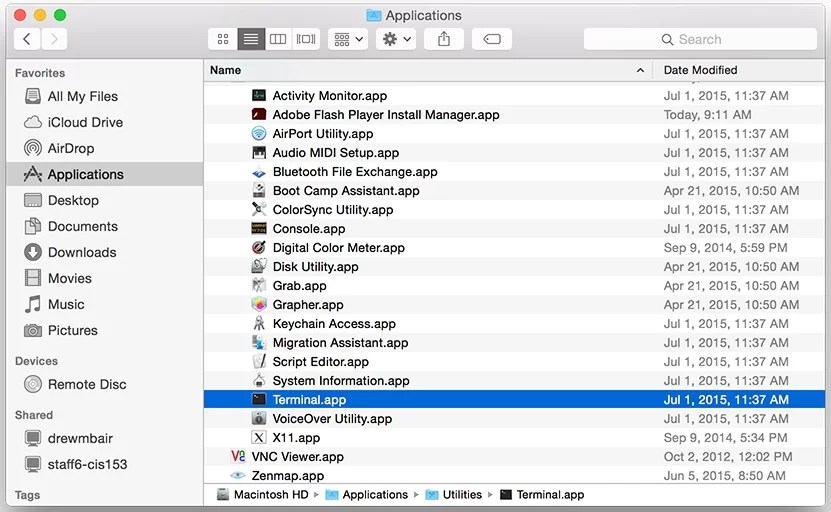Switch to icon view
The image size is (831, 512).
click(x=223, y=39)
